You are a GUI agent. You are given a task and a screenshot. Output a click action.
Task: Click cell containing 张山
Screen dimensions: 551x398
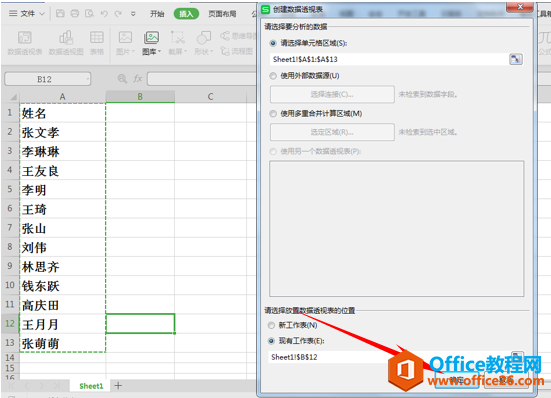(63, 228)
